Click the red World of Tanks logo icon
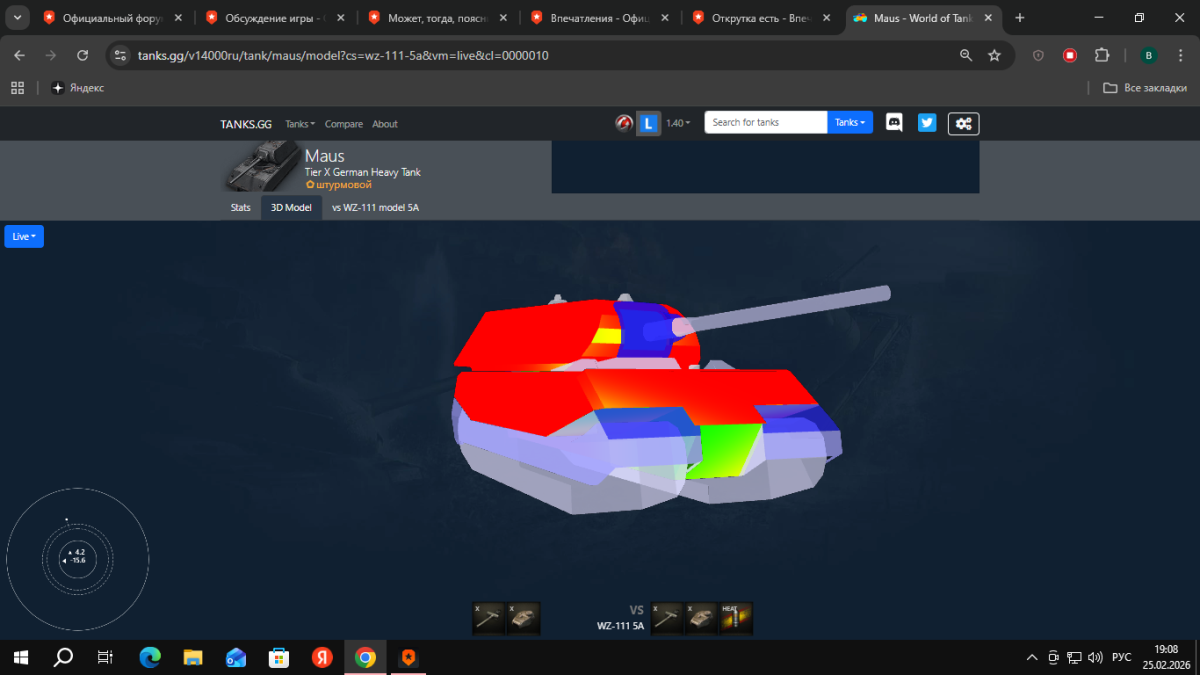The width and height of the screenshot is (1200, 675). (624, 123)
